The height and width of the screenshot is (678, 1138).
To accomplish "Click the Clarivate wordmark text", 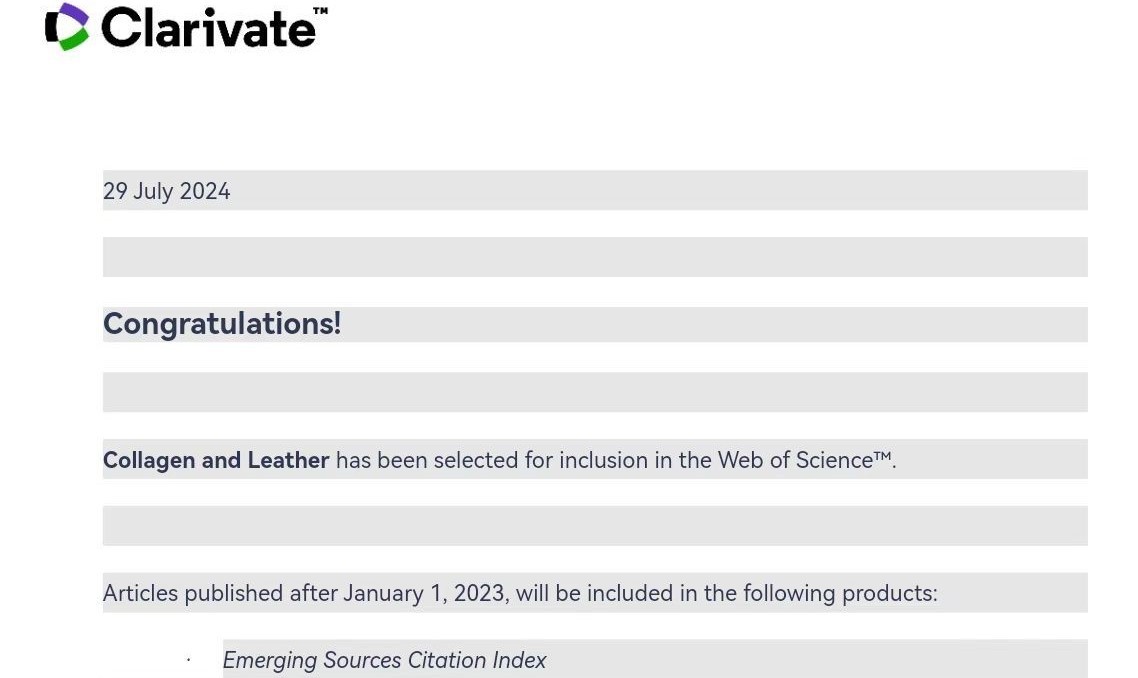I will pos(208,28).
